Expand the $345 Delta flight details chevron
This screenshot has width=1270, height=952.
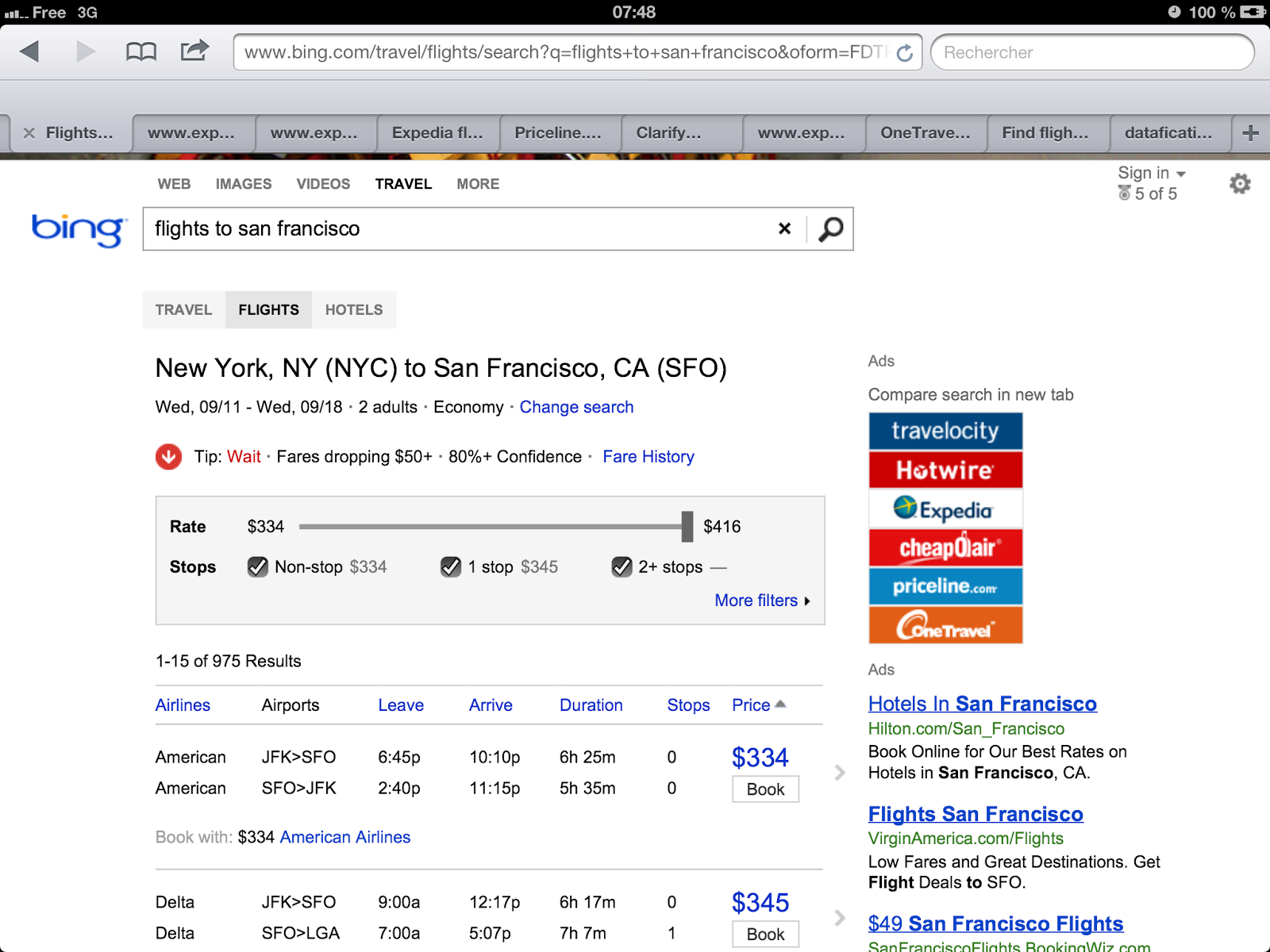tap(840, 918)
